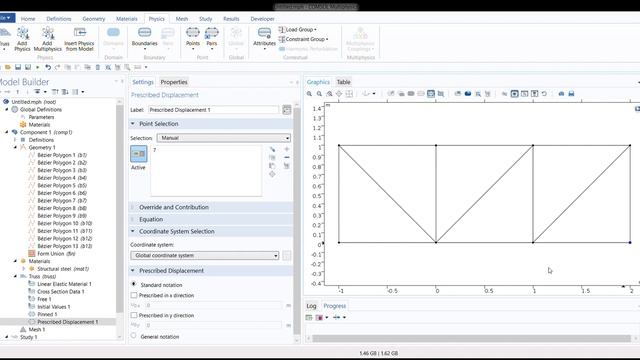640x360 pixels.
Task: Select the General notation radio button
Action: (134, 336)
